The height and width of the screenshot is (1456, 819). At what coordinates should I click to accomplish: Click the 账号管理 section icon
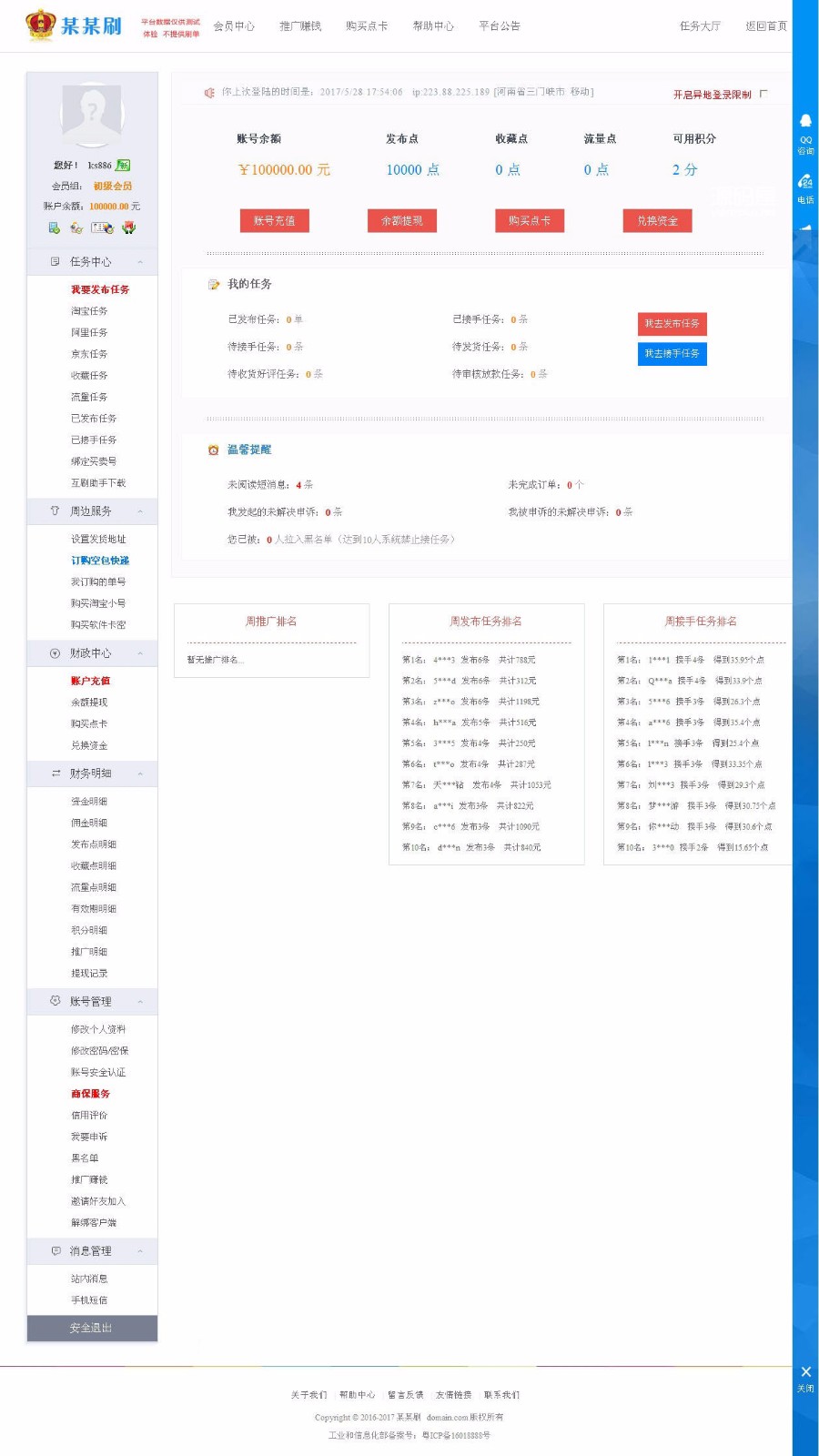[x=55, y=1001]
